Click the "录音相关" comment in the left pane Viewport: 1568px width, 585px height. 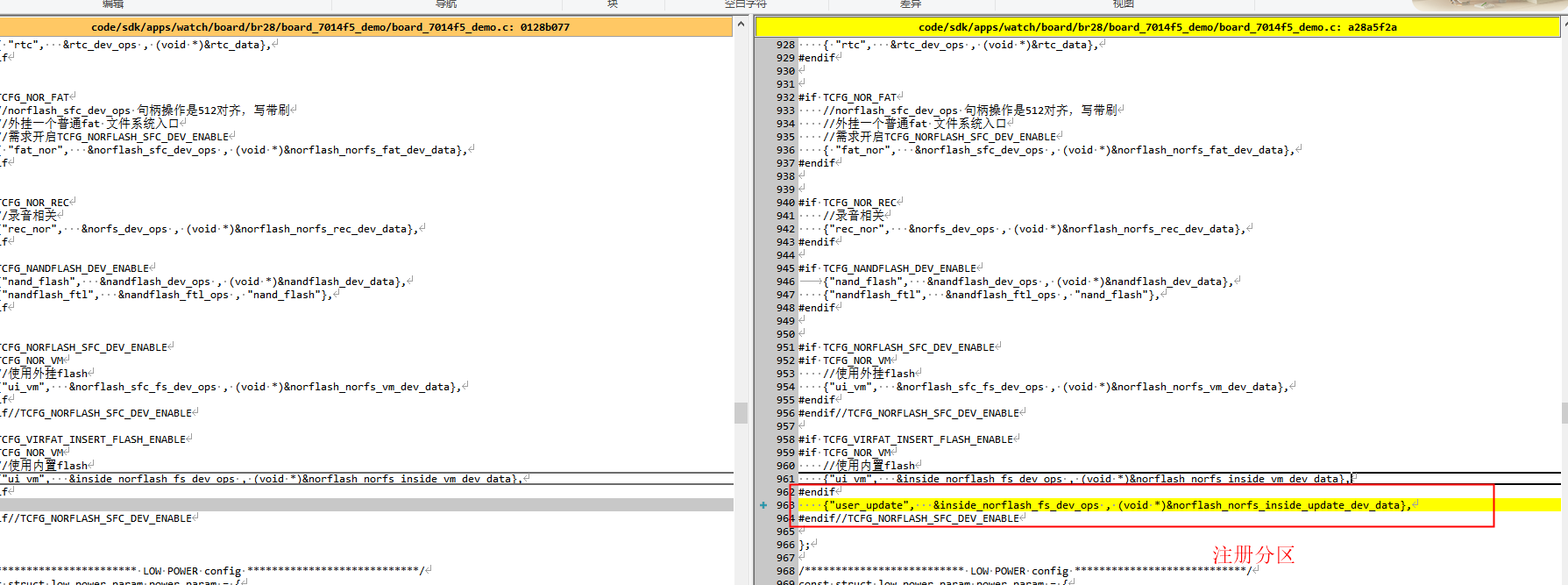click(30, 216)
